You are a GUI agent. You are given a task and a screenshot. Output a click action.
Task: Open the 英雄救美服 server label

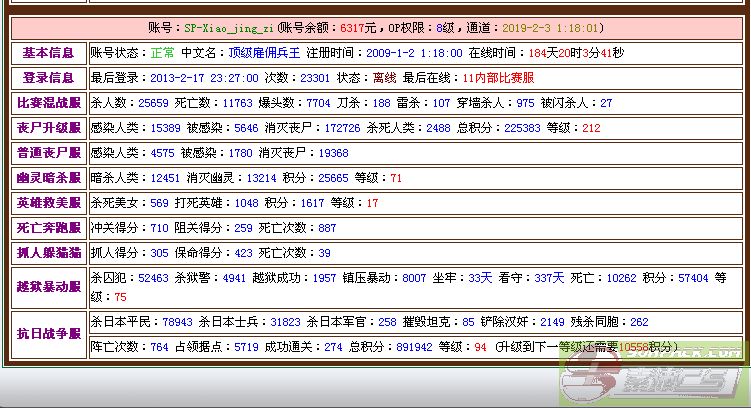[x=46, y=202]
